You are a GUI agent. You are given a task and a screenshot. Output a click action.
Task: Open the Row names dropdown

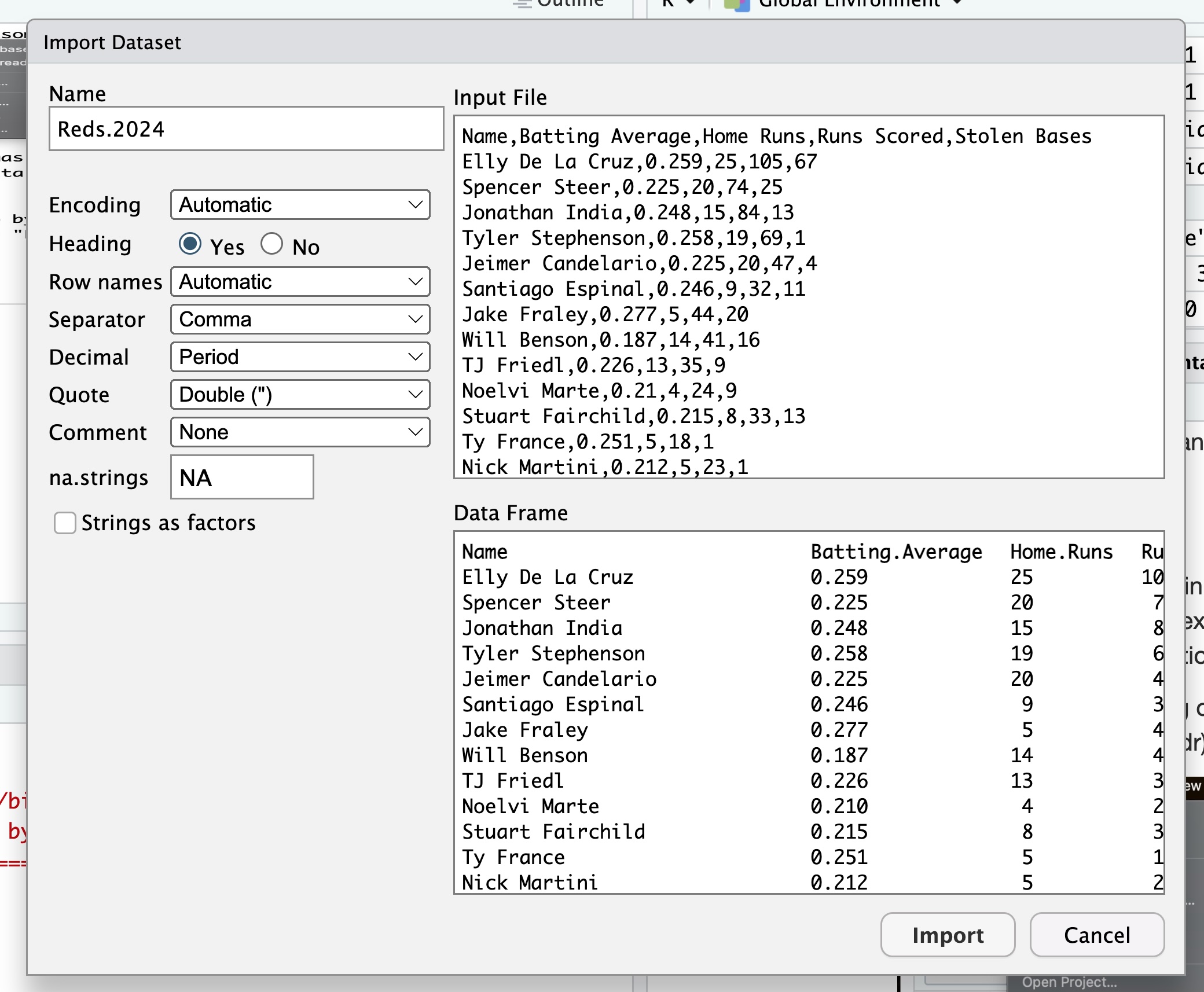[x=300, y=282]
